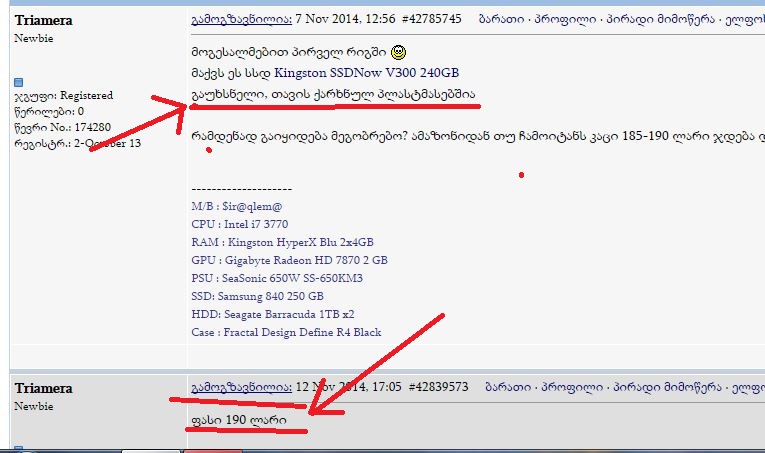Select post number #42785745
The width and height of the screenshot is (765, 453).
pos(432,19)
